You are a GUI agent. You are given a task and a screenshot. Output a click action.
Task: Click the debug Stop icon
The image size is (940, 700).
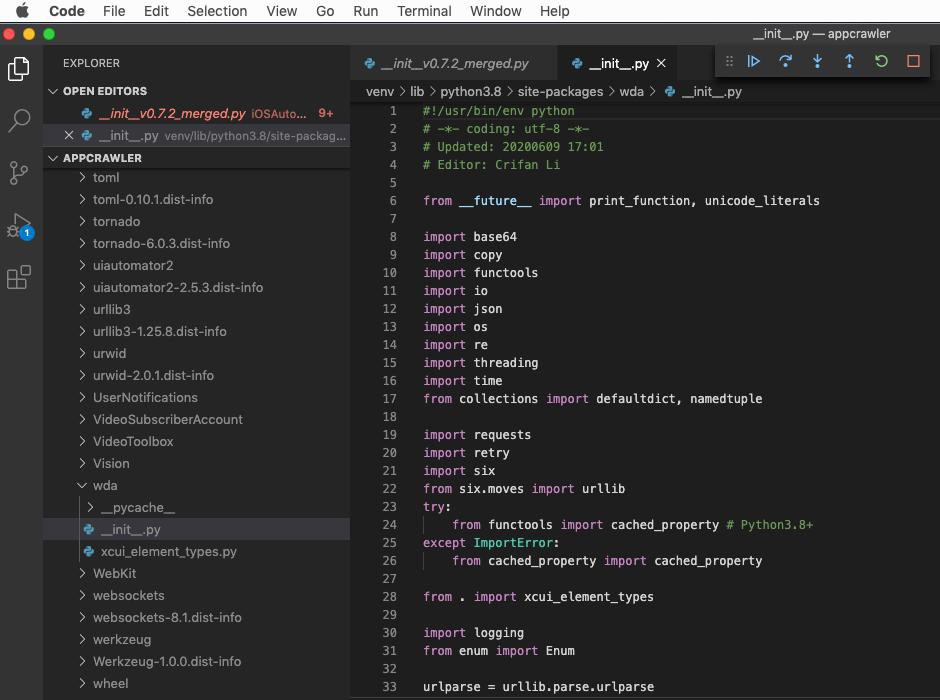[913, 61]
